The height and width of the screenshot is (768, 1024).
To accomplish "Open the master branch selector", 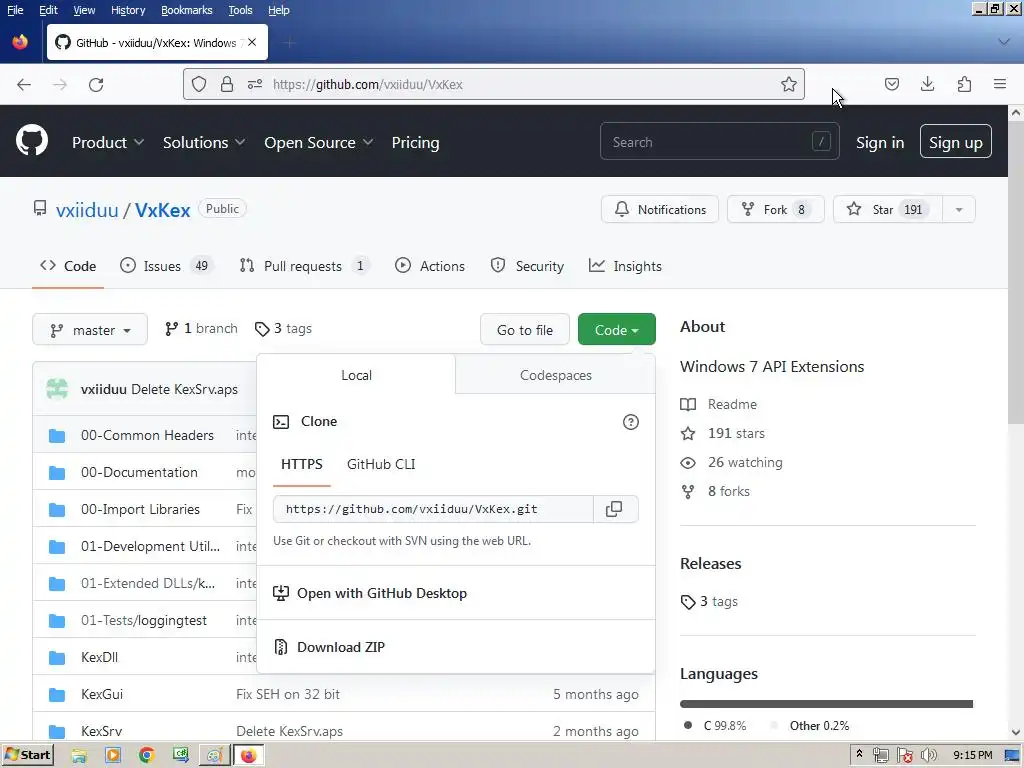I will tap(89, 330).
